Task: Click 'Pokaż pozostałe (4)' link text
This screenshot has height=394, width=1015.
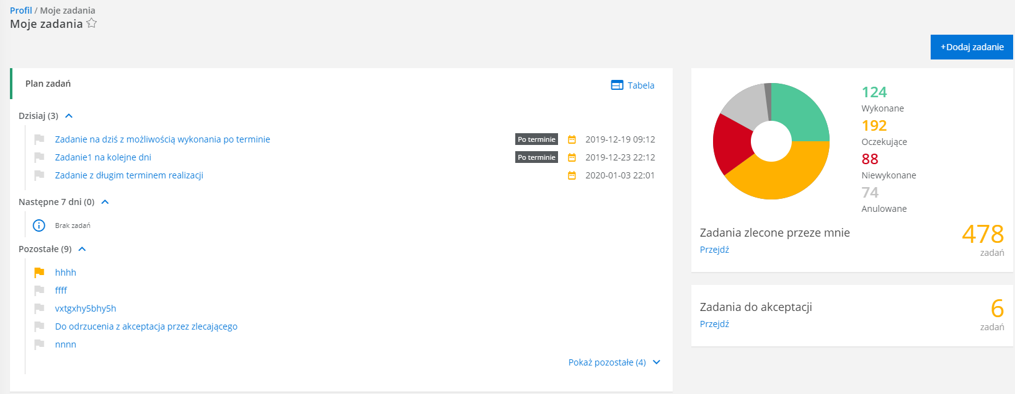Action: point(607,362)
